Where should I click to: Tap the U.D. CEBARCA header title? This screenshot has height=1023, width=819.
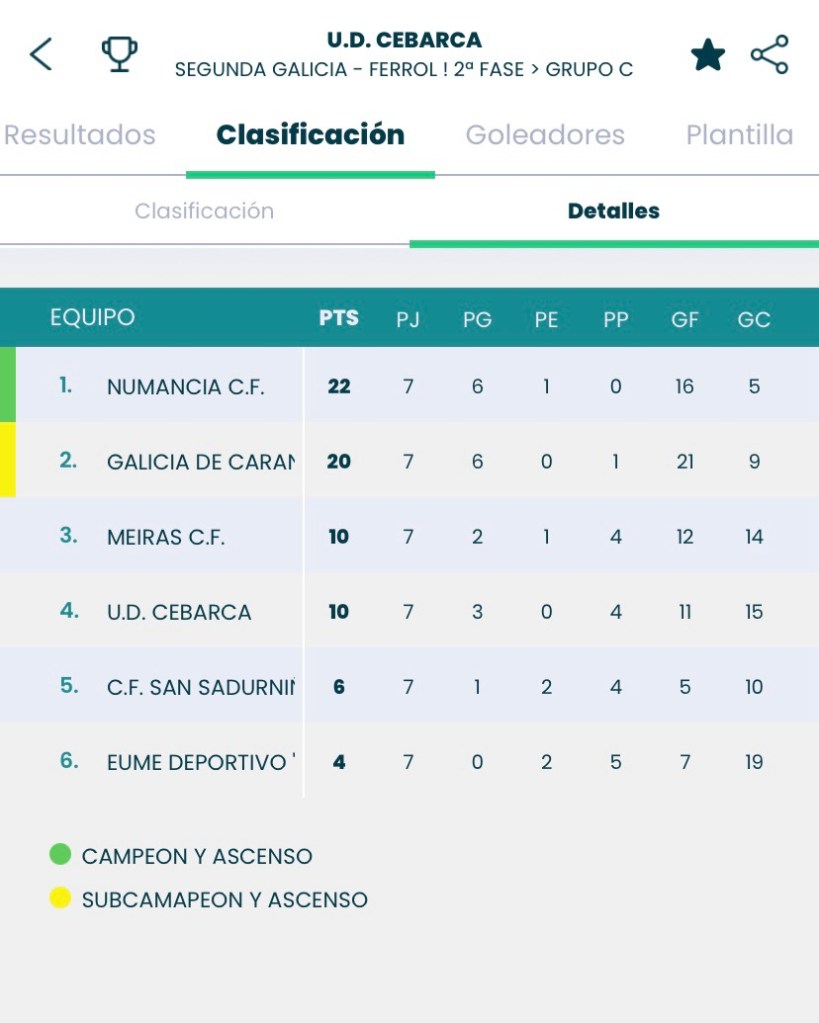pyautogui.click(x=404, y=41)
